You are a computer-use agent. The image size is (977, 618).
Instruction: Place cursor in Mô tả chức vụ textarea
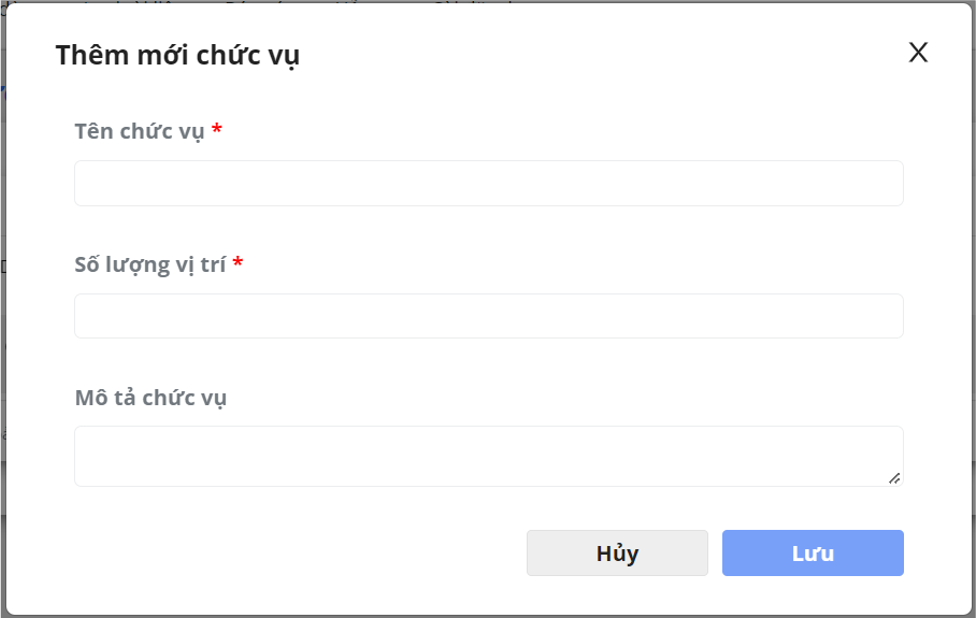click(488, 456)
